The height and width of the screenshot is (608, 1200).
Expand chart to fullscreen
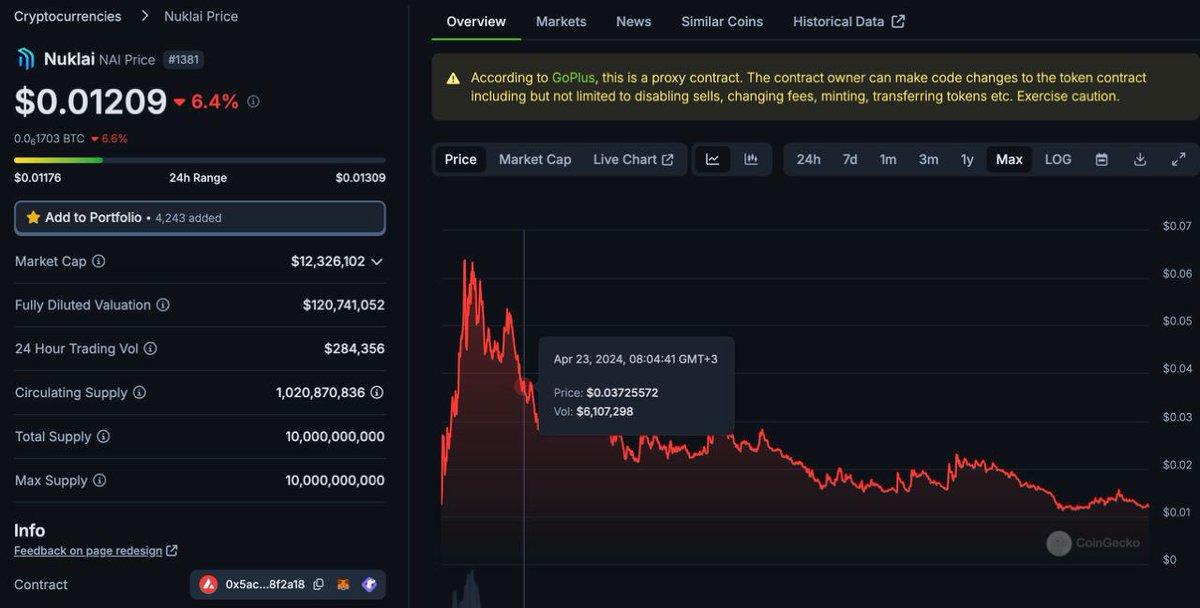[1178, 160]
